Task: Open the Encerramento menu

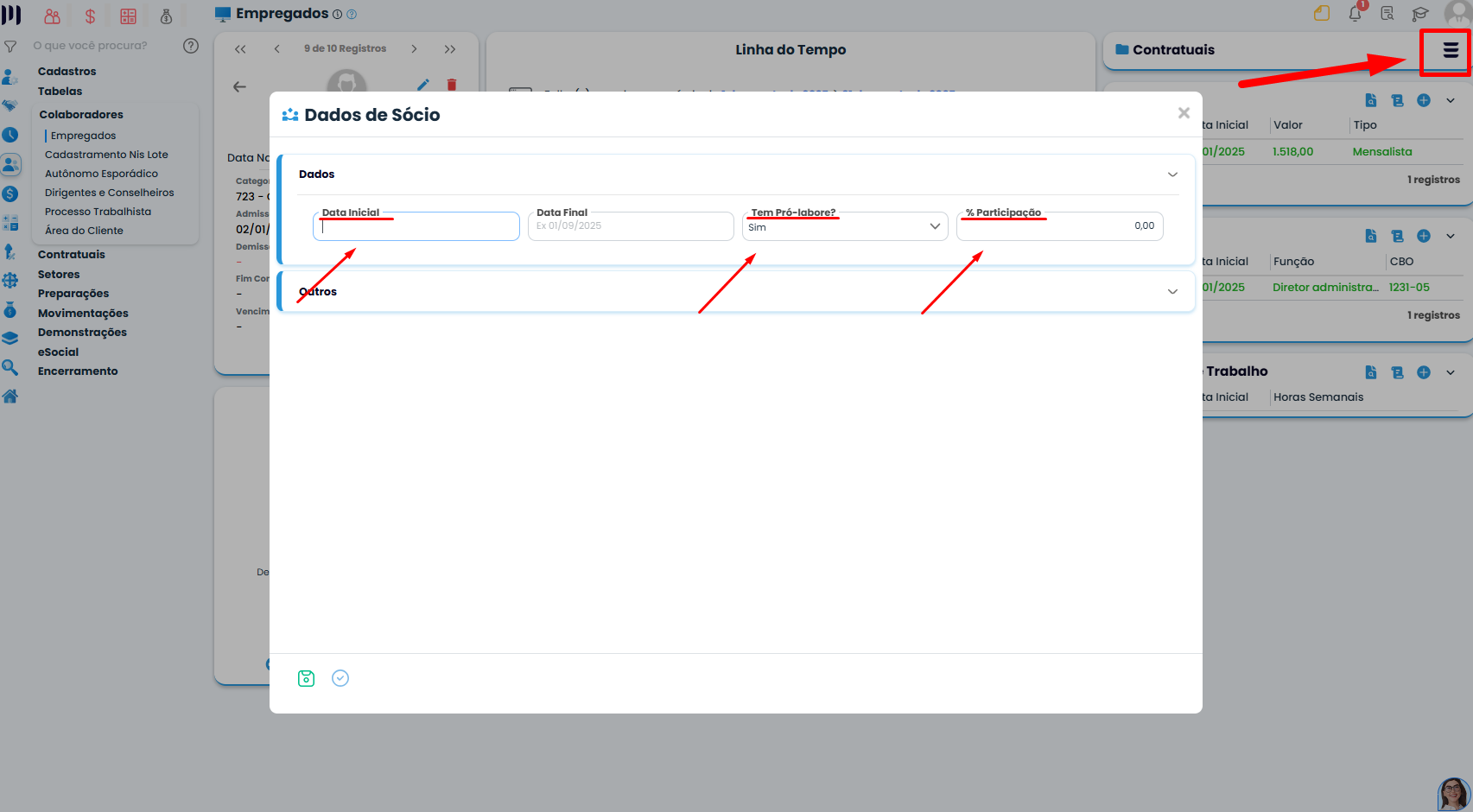Action: pyautogui.click(x=78, y=371)
